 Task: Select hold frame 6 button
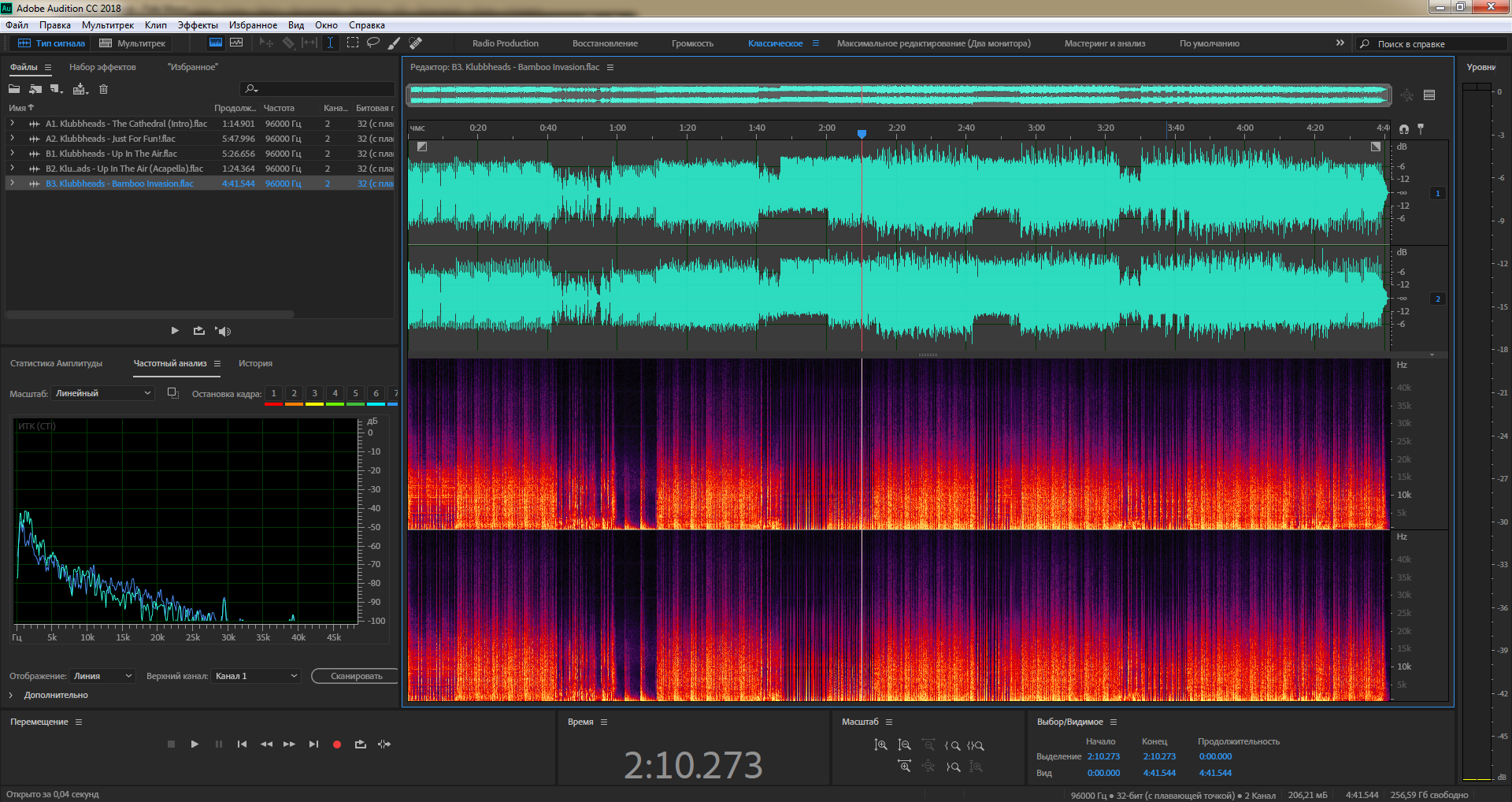376,393
